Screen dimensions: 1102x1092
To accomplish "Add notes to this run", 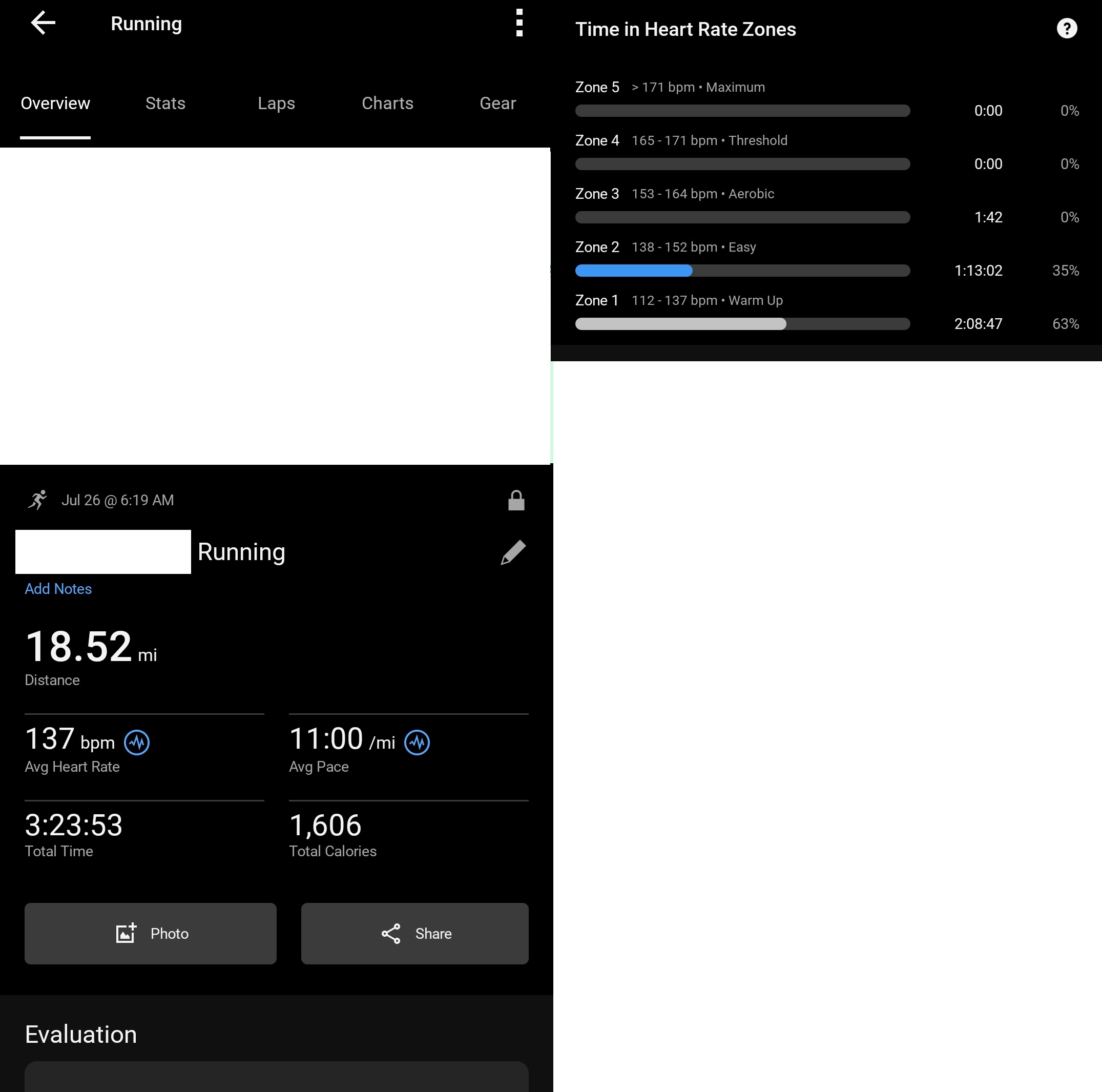I will [58, 589].
